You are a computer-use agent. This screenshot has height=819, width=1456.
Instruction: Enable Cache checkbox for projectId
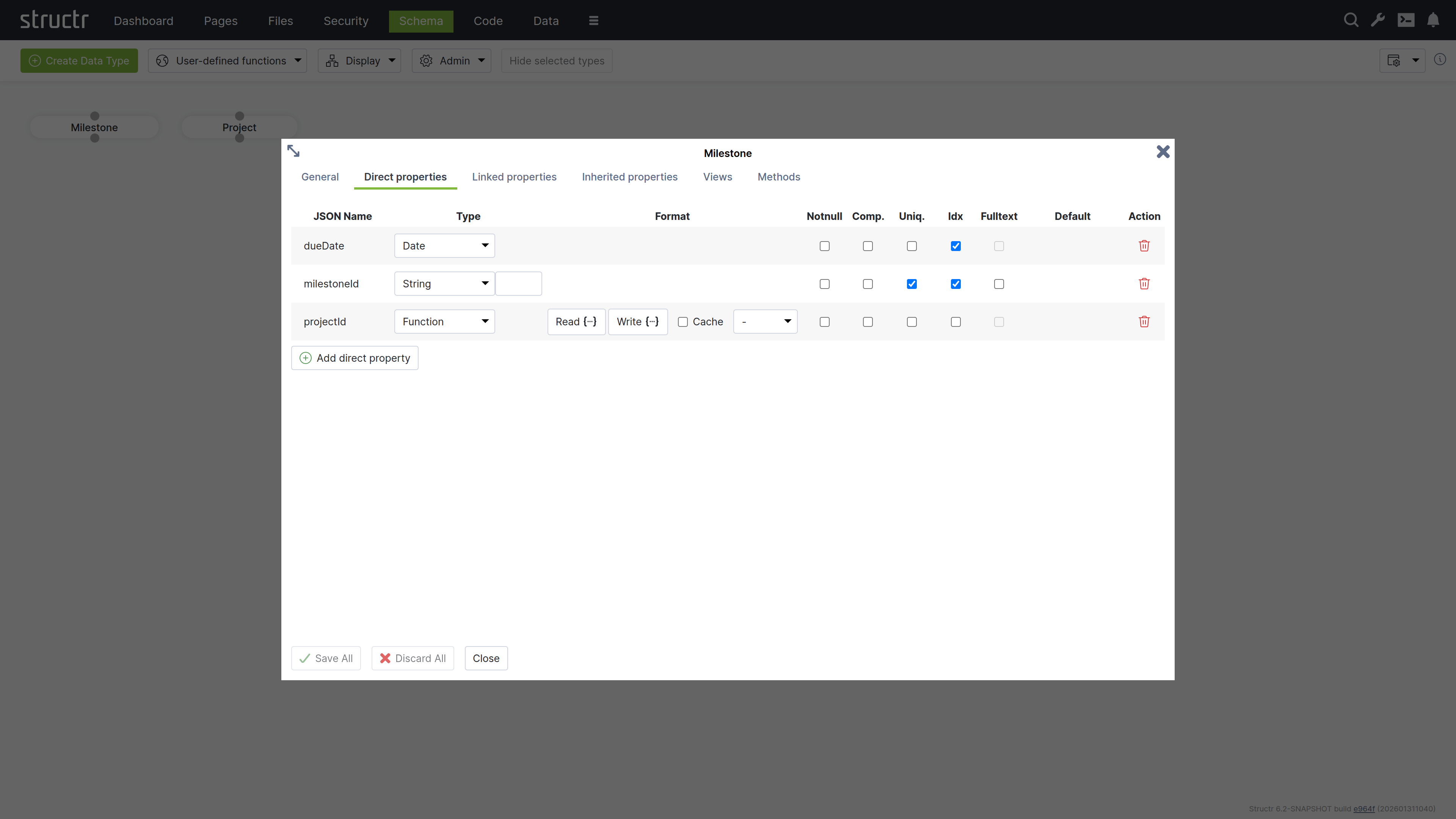click(683, 322)
